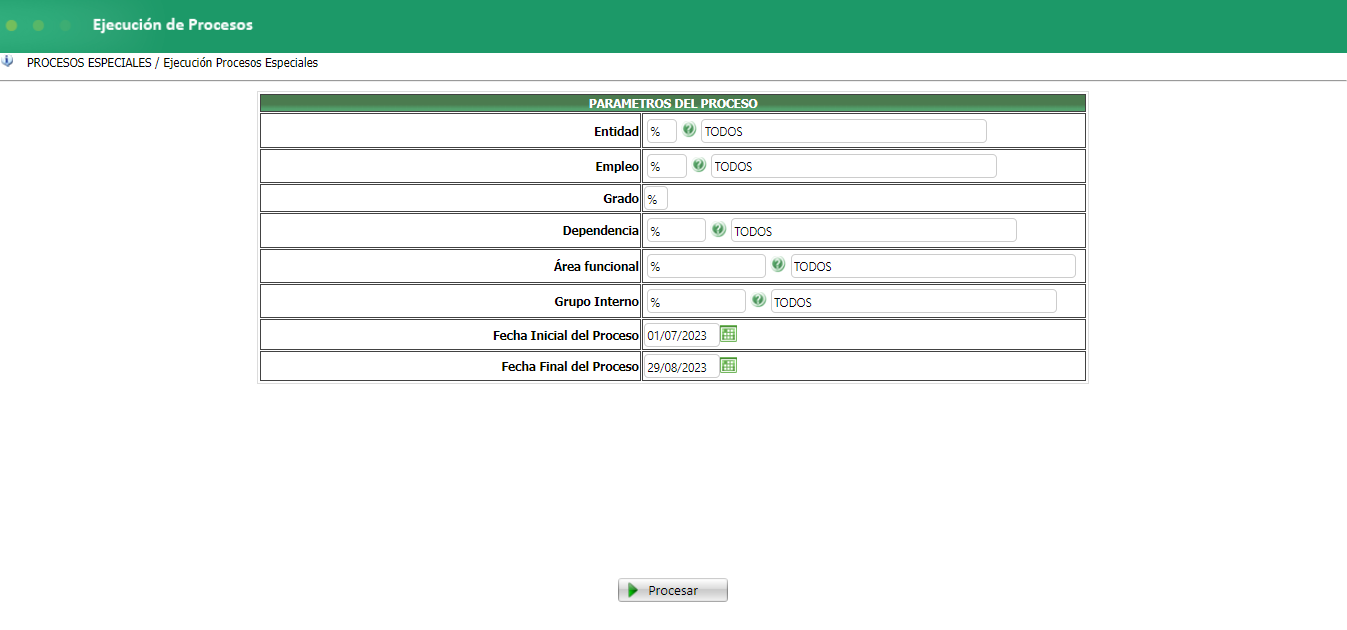The image size is (1347, 630).
Task: Click the Fecha Final date field 29/08/2023
Action: coord(681,367)
